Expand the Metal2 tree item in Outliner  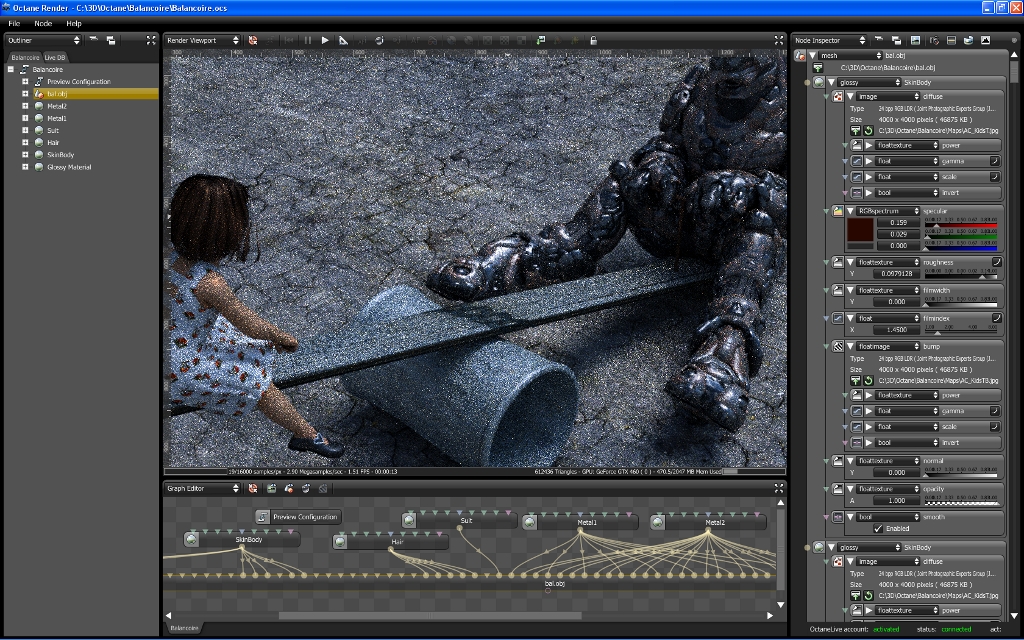[25, 106]
